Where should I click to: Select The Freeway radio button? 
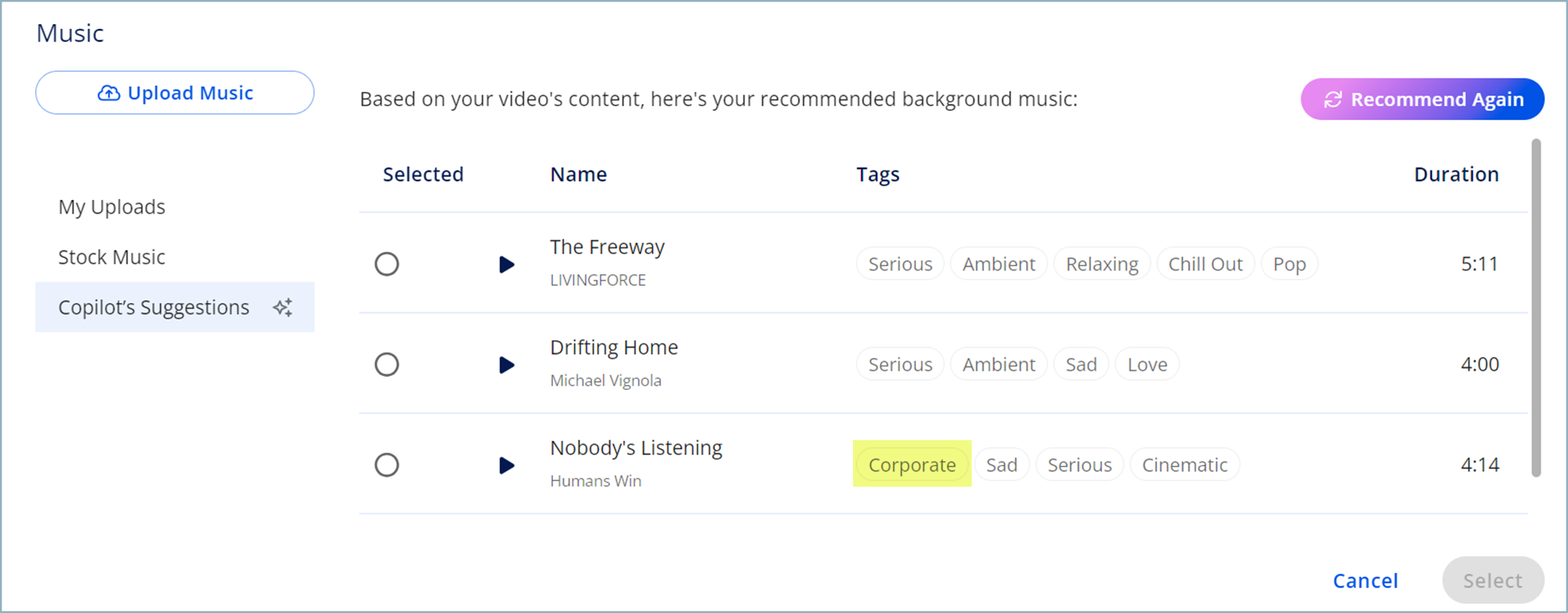point(387,264)
